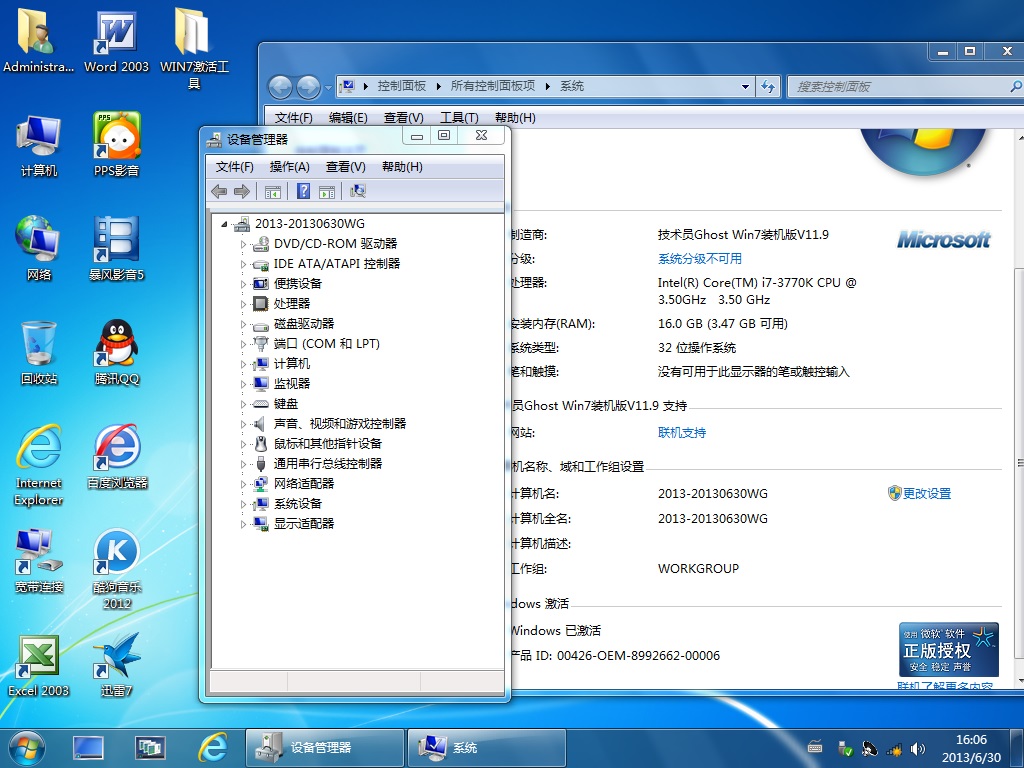Select the 鼠标和其他指针设备 tree item
Image resolution: width=1024 pixels, height=768 pixels.
pos(327,444)
